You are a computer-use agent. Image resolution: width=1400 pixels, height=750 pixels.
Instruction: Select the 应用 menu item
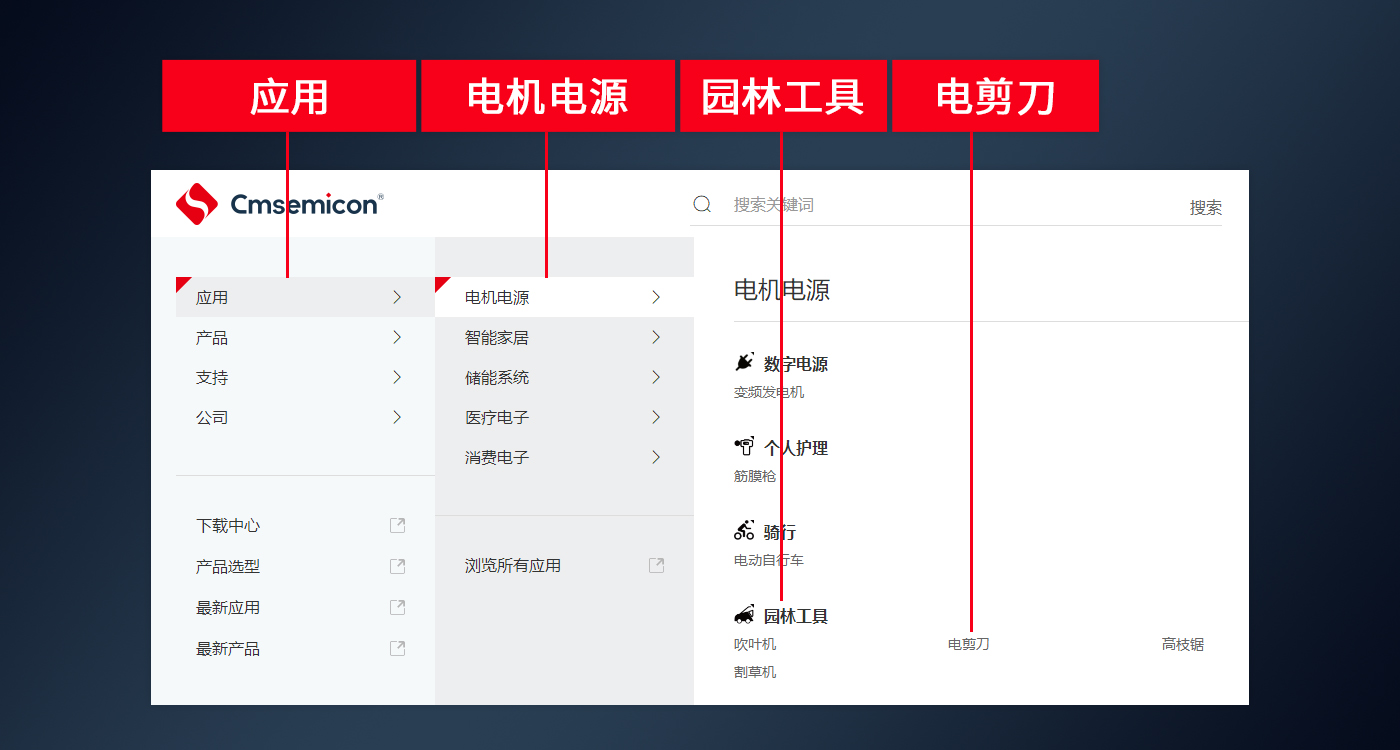pos(305,297)
